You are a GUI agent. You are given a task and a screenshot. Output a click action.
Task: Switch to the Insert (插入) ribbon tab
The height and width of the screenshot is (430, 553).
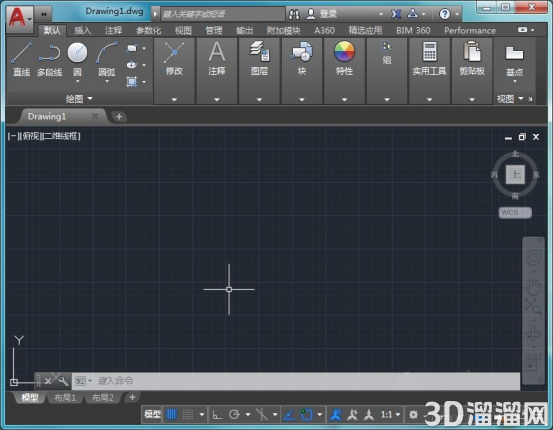[x=83, y=31]
